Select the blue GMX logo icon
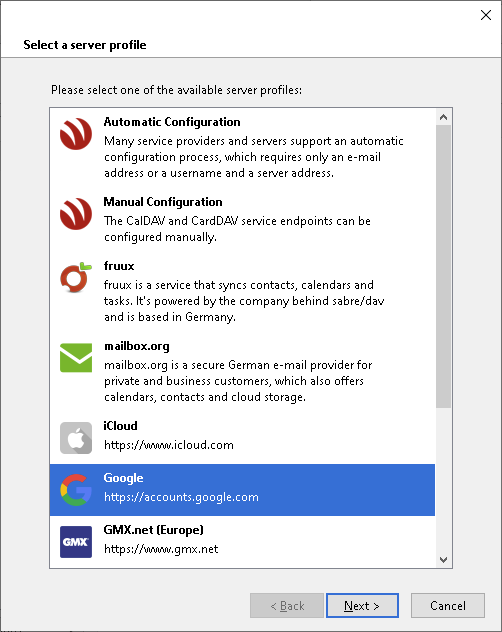 coord(76,542)
